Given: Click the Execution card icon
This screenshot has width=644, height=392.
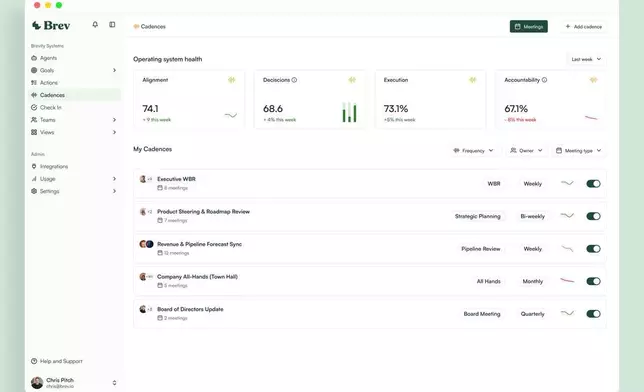Looking at the screenshot, I should pos(473,80).
